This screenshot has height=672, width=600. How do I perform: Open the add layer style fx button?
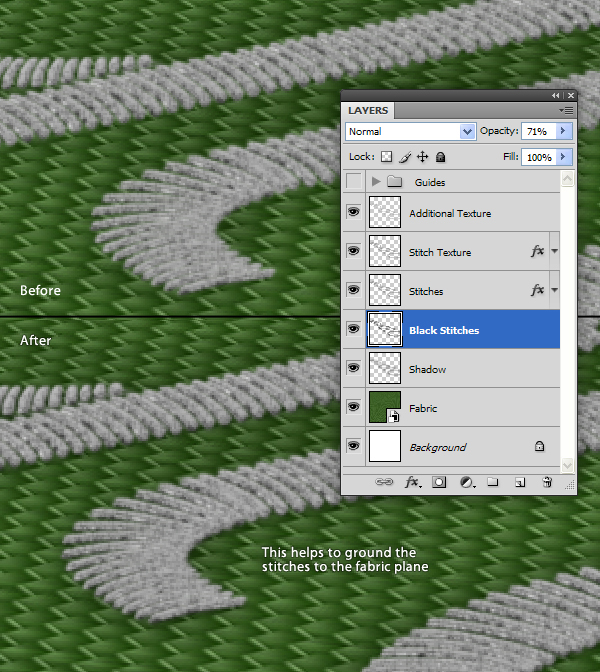(413, 482)
